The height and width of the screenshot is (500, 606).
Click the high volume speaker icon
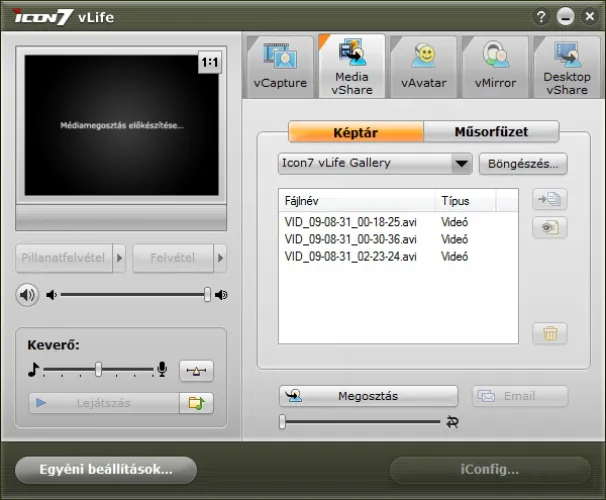click(221, 295)
